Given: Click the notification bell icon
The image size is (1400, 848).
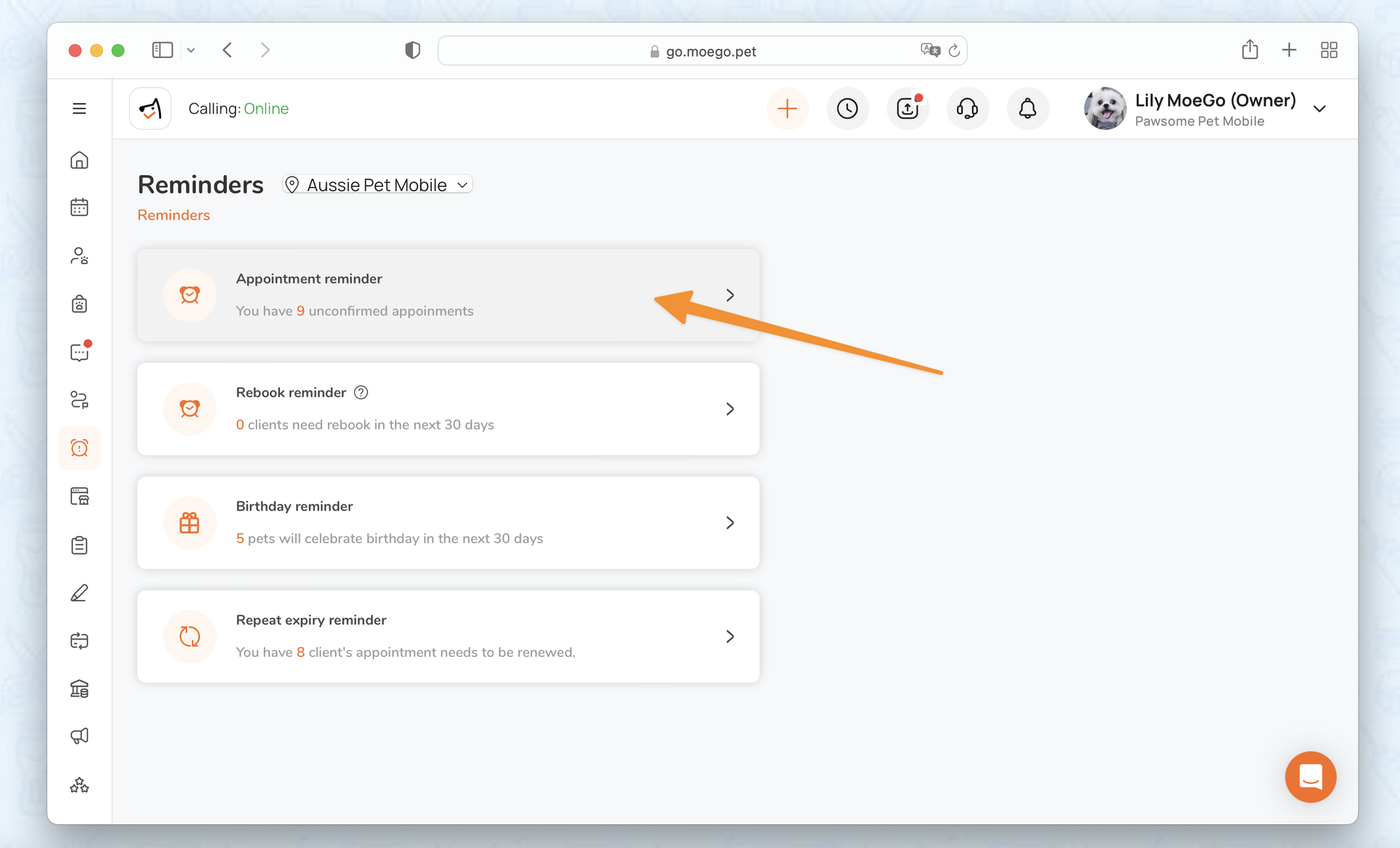Looking at the screenshot, I should pyautogui.click(x=1028, y=109).
